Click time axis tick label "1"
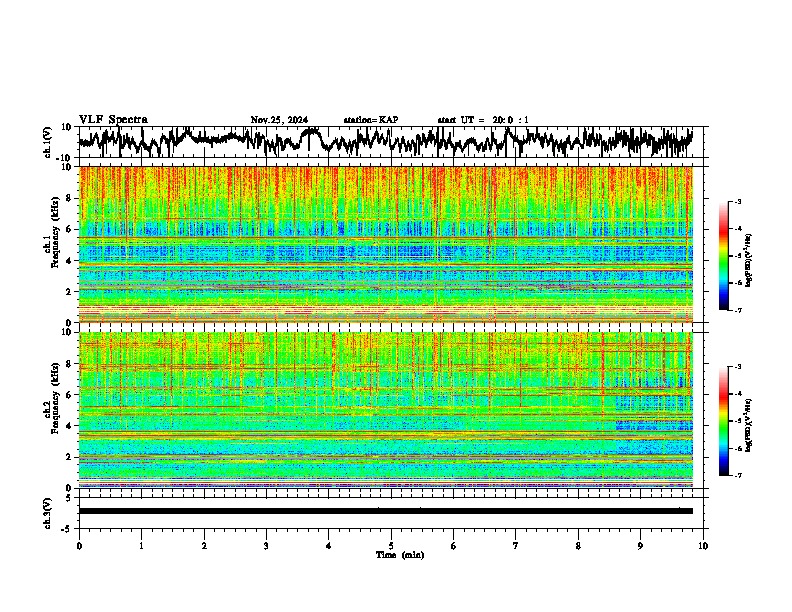The image size is (792, 612). click(x=141, y=546)
